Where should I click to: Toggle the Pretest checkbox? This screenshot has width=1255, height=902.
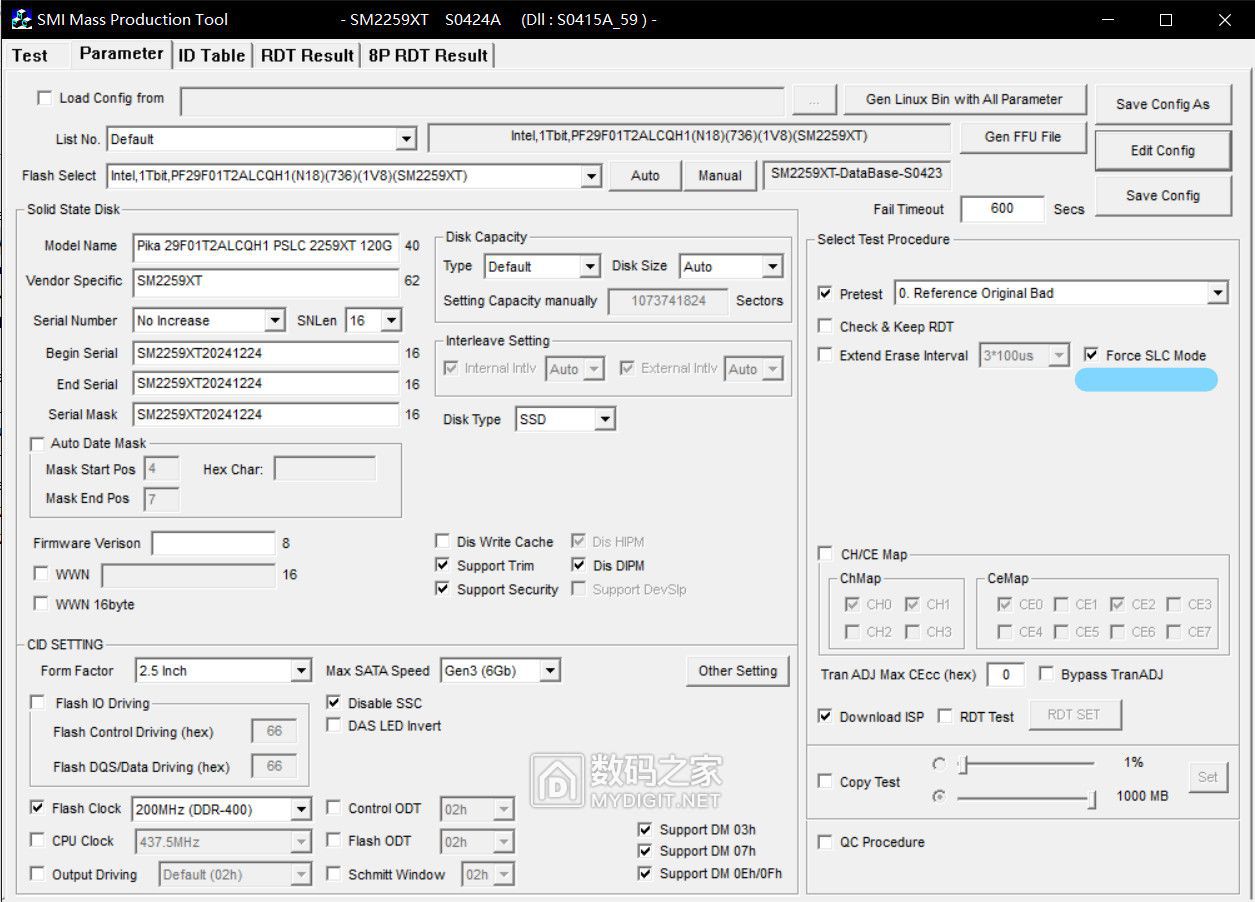tap(825, 294)
